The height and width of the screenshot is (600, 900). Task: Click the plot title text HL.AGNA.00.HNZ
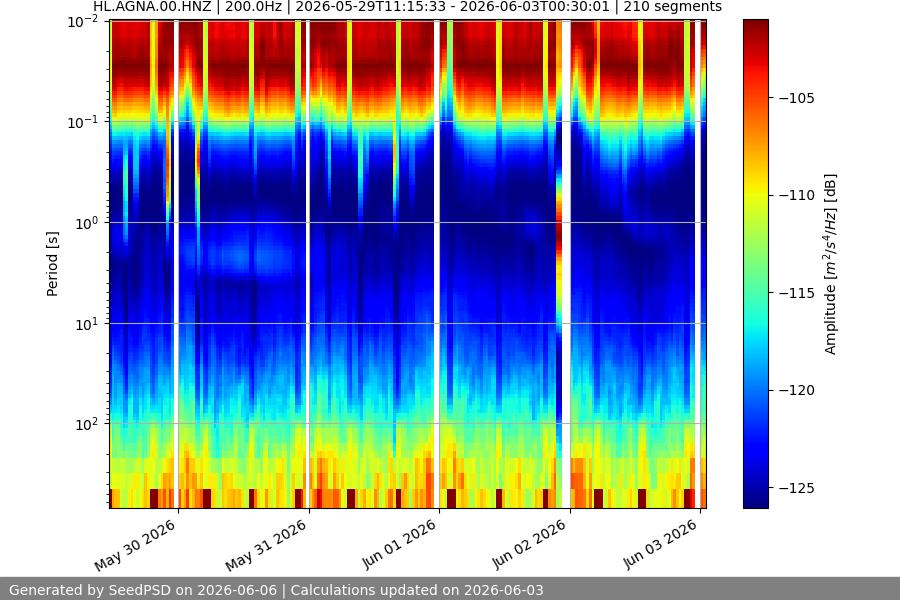coord(152,7)
